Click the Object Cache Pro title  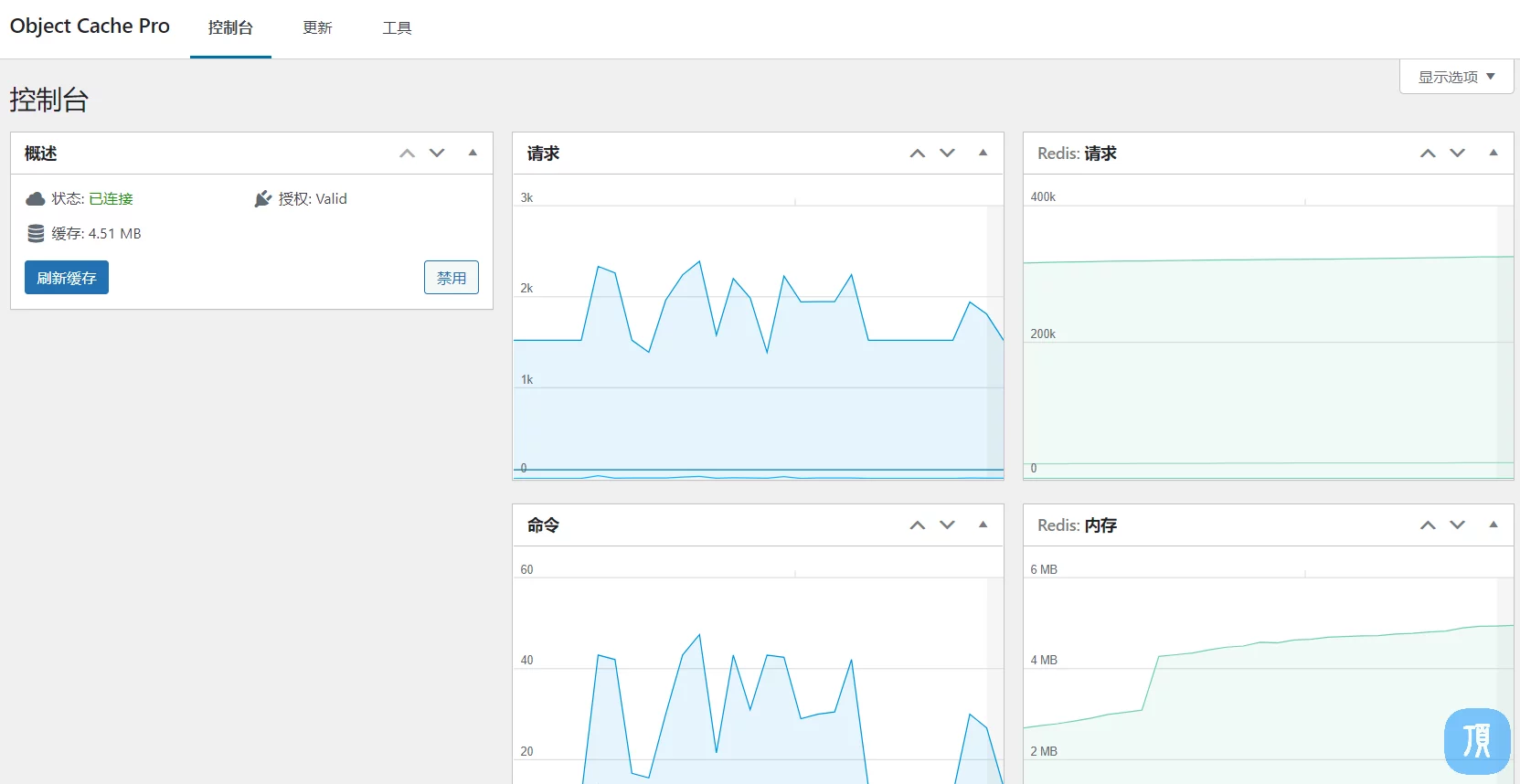(x=90, y=26)
